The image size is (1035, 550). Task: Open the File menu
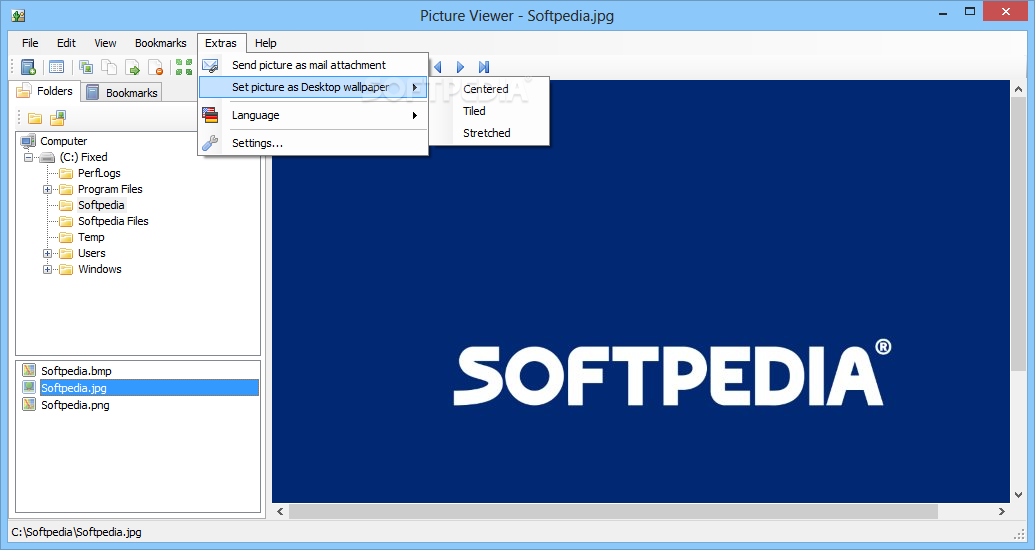[x=30, y=43]
